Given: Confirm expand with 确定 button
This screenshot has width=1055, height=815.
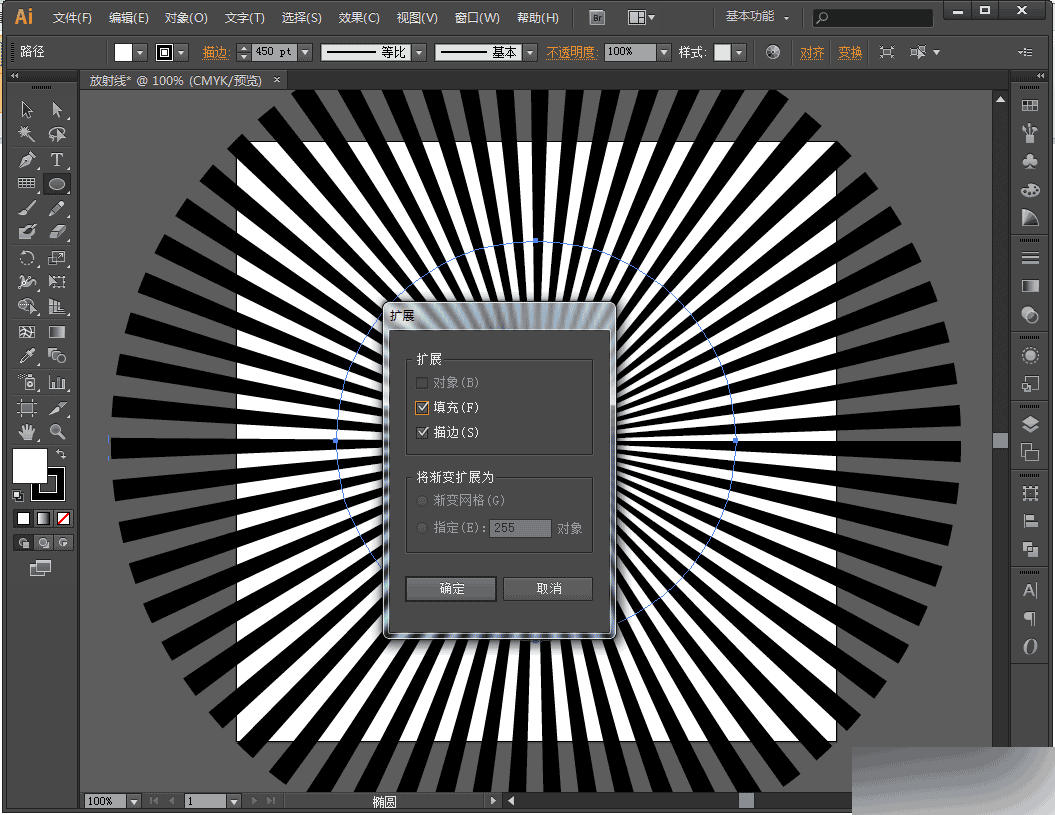Looking at the screenshot, I should click(451, 588).
